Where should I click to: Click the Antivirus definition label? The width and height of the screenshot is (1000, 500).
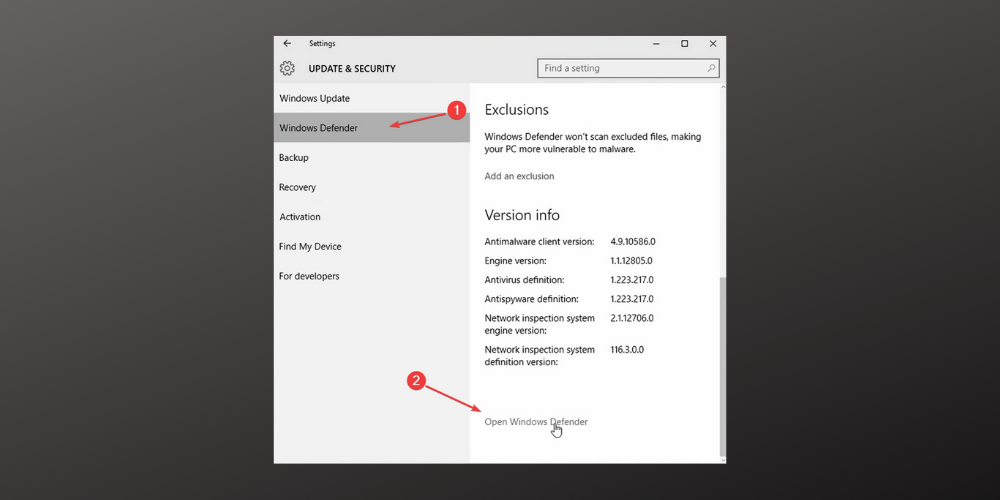pos(524,280)
